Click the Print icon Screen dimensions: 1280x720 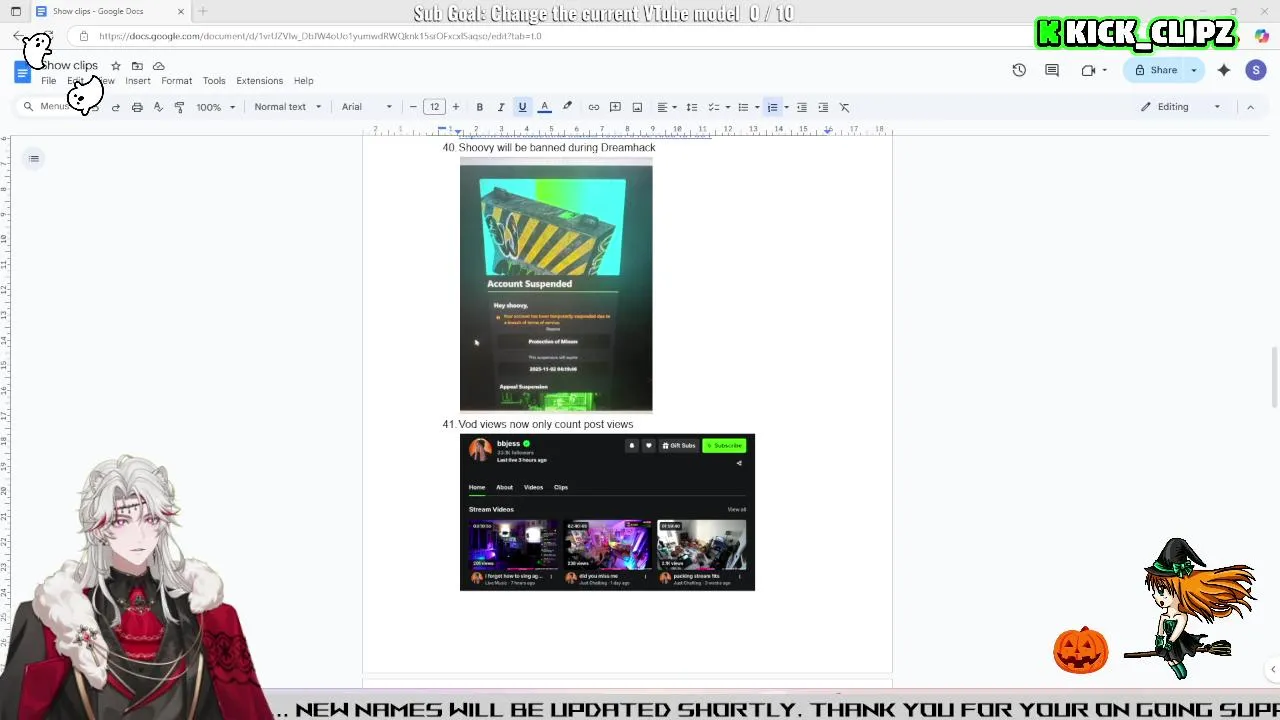[x=137, y=107]
